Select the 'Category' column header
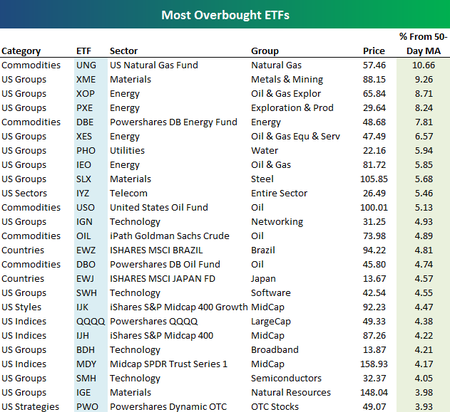This screenshot has height=412, width=450. click(21, 51)
